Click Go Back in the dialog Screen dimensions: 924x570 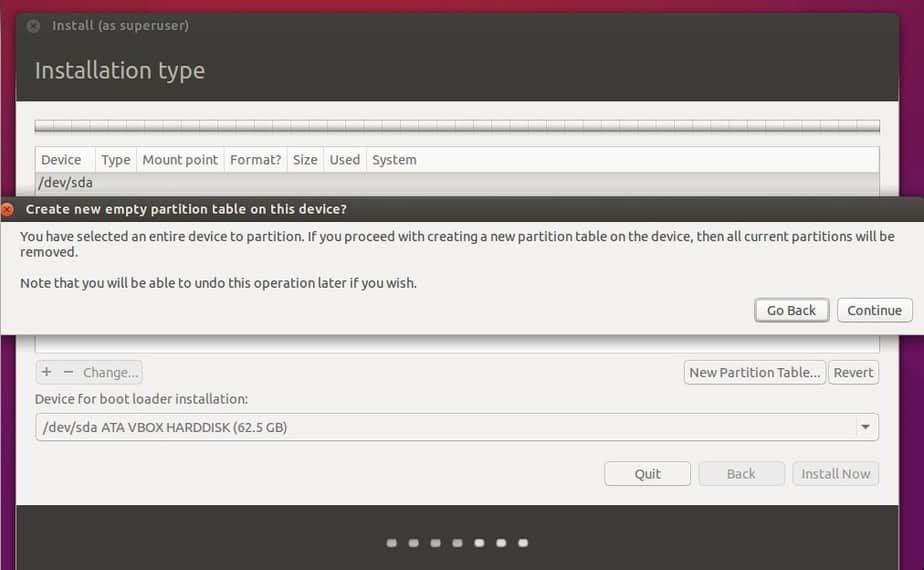pos(791,310)
